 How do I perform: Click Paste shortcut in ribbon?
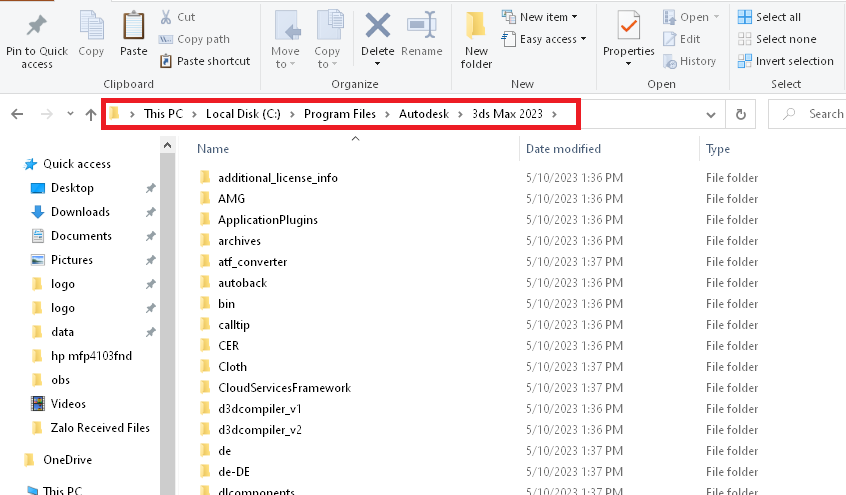tap(205, 61)
